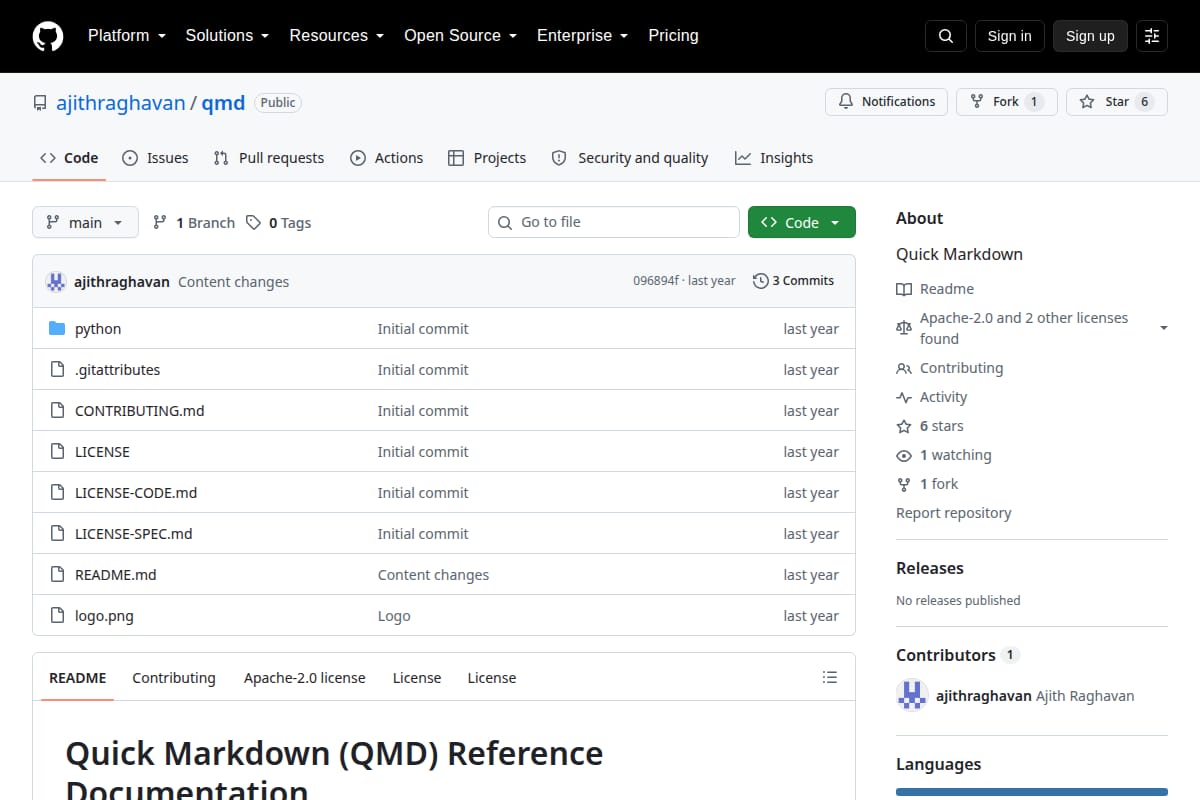Open the .gitattributes file
This screenshot has width=1200, height=800.
click(117, 370)
